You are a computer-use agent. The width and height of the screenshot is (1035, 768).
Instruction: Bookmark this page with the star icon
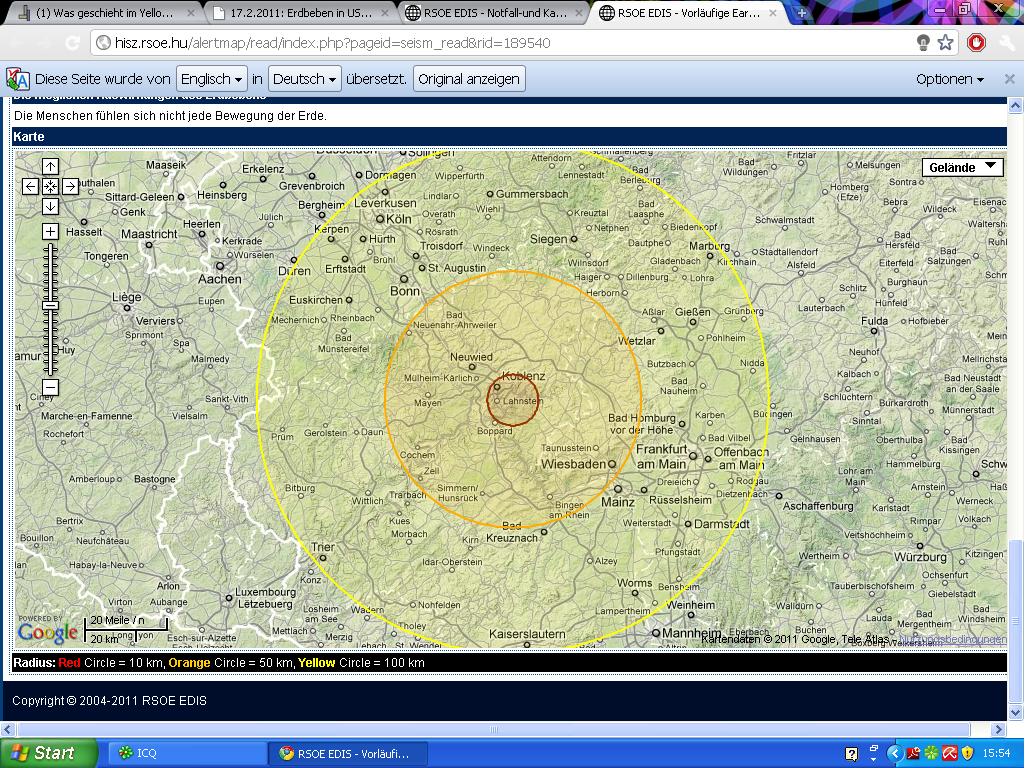[945, 43]
